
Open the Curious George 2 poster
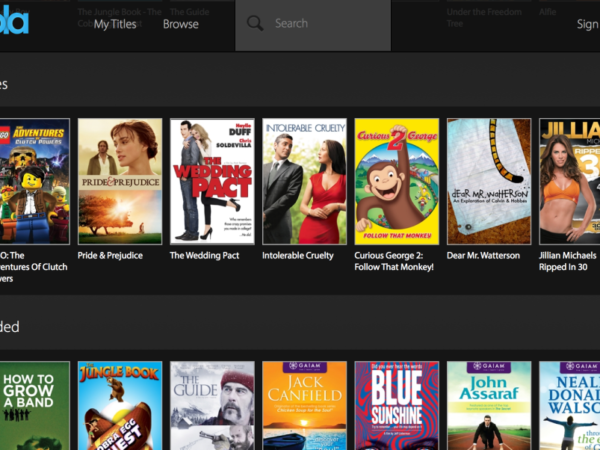(x=396, y=181)
